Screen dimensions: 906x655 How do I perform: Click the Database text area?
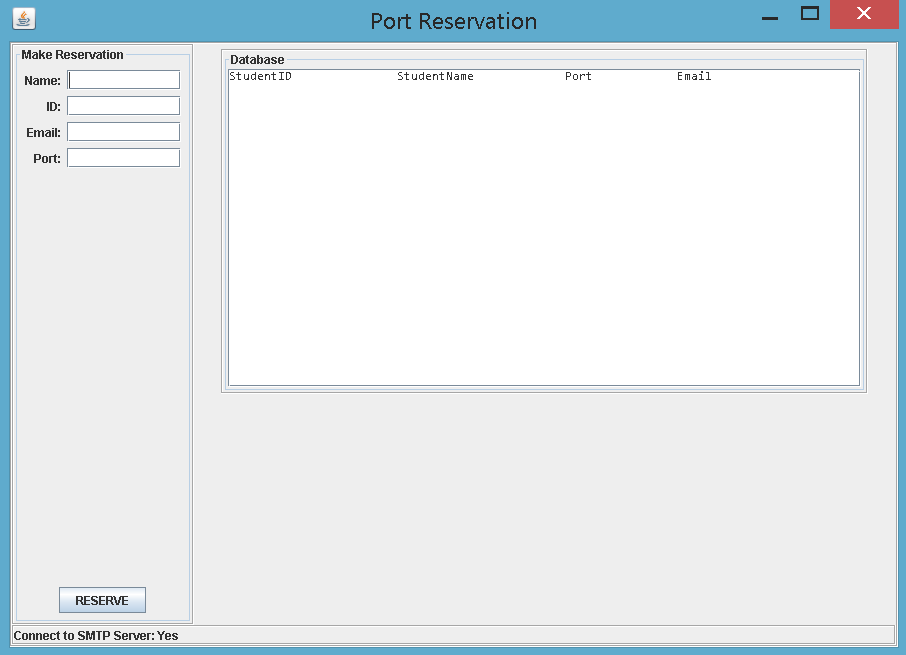point(544,228)
